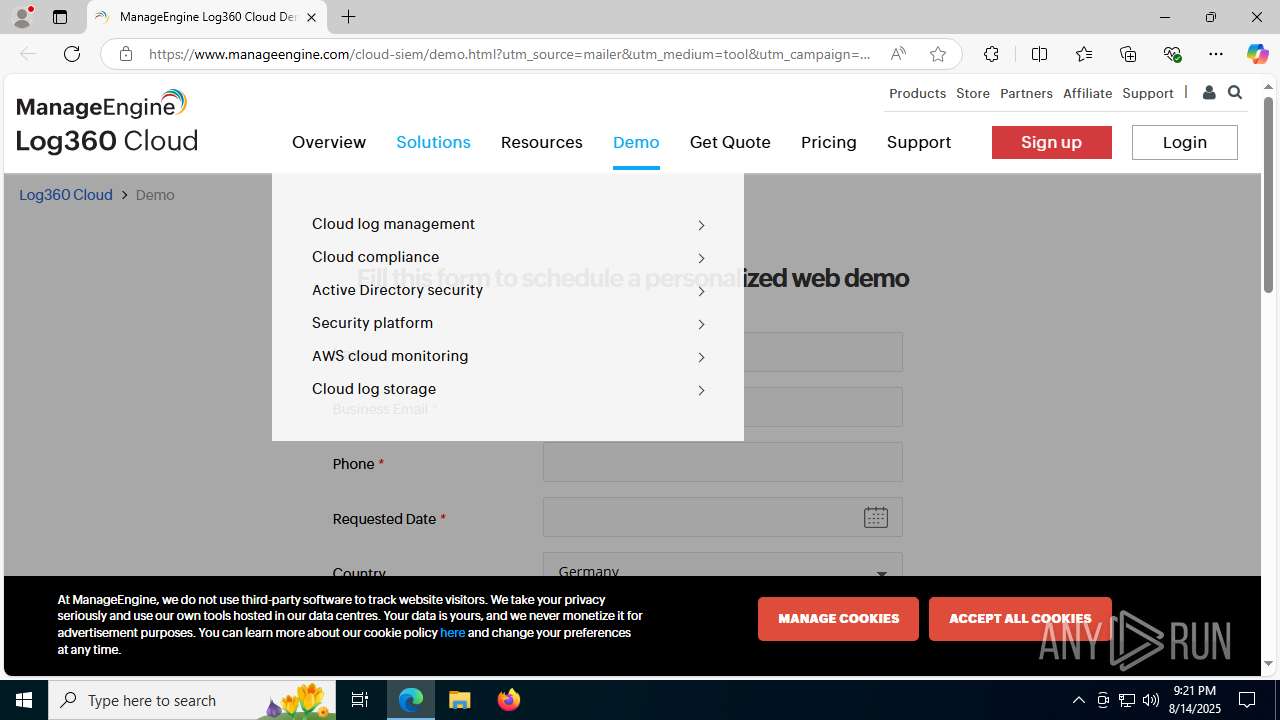Viewport: 1280px width, 720px height.
Task: Open the Pricing page
Action: click(x=829, y=142)
